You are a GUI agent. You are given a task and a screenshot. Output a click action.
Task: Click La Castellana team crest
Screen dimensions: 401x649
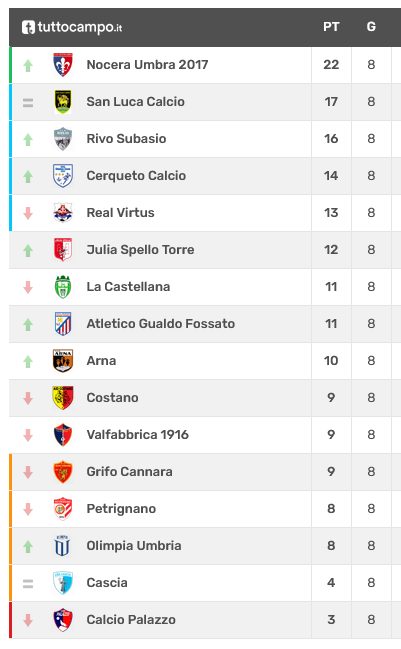[x=63, y=287]
